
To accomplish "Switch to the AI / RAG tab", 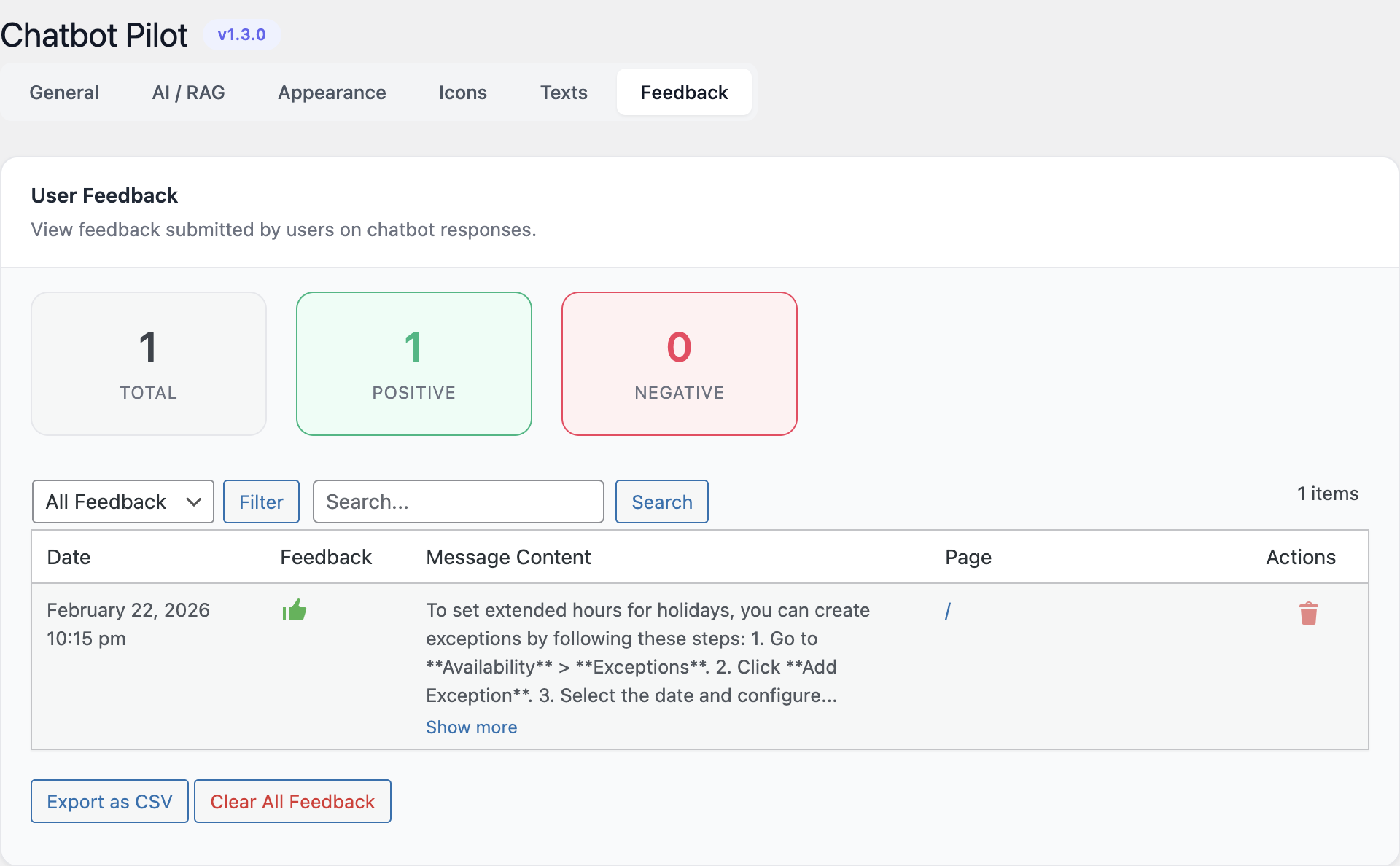I will point(188,92).
